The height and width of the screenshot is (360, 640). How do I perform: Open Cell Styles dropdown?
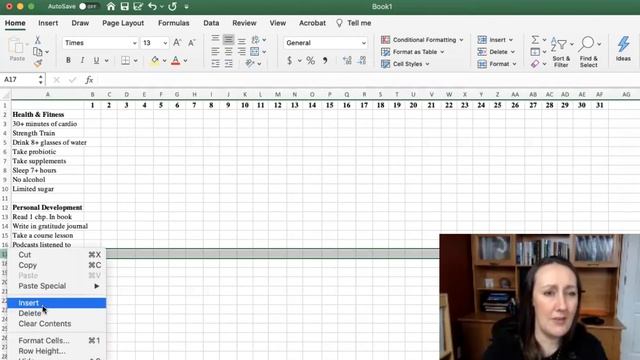(x=405, y=64)
